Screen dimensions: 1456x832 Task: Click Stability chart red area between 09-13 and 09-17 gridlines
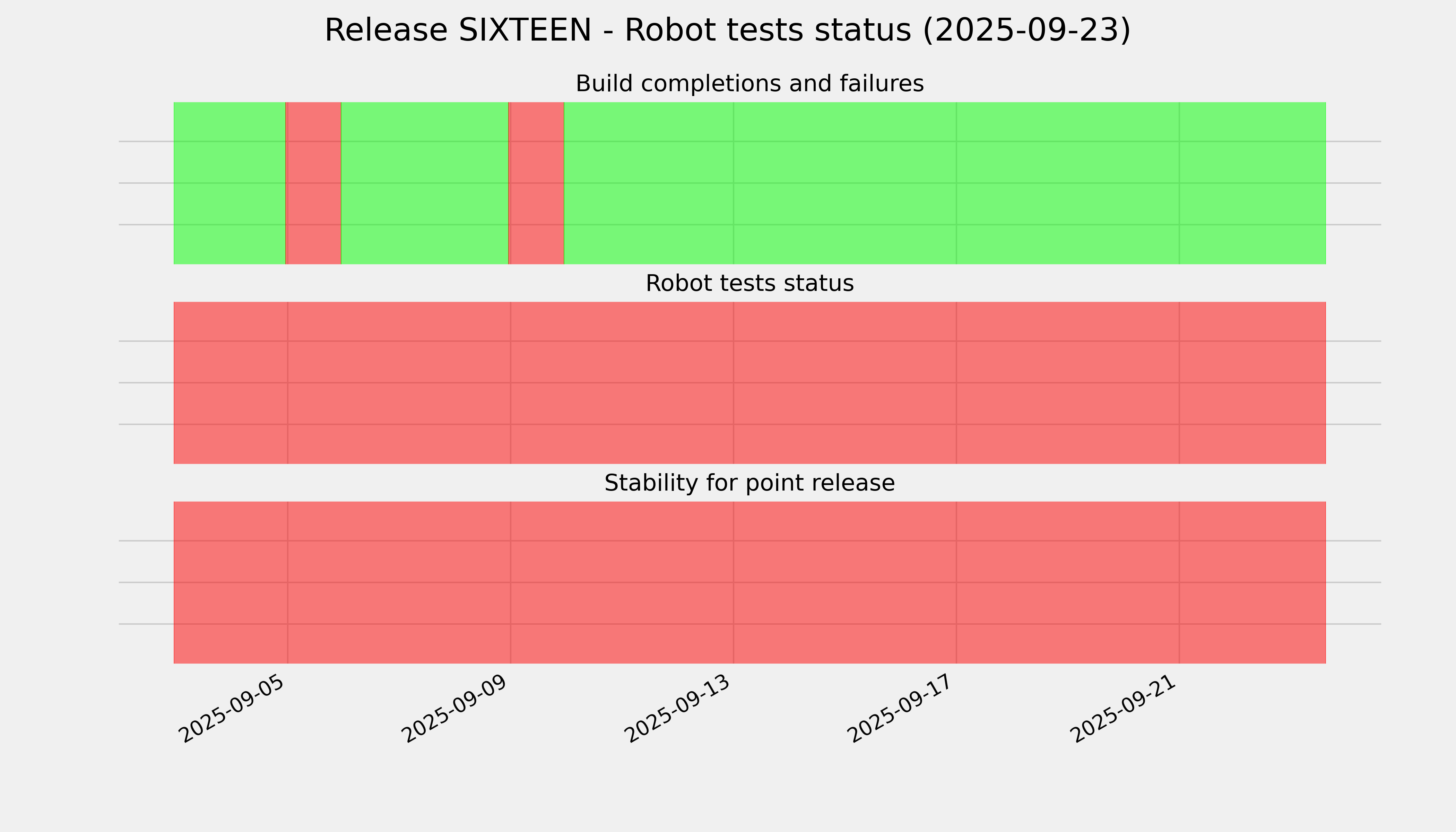click(844, 582)
